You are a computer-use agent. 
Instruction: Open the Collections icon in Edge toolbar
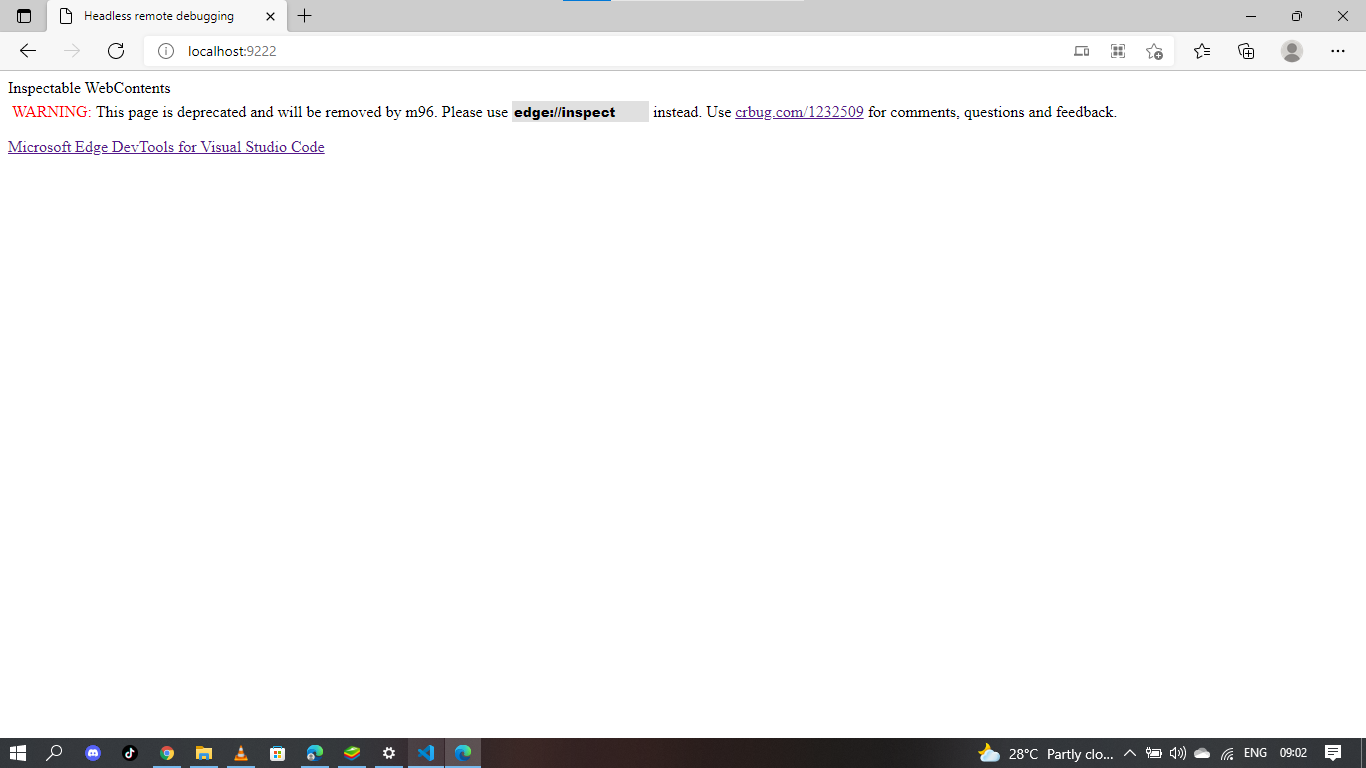point(1246,50)
